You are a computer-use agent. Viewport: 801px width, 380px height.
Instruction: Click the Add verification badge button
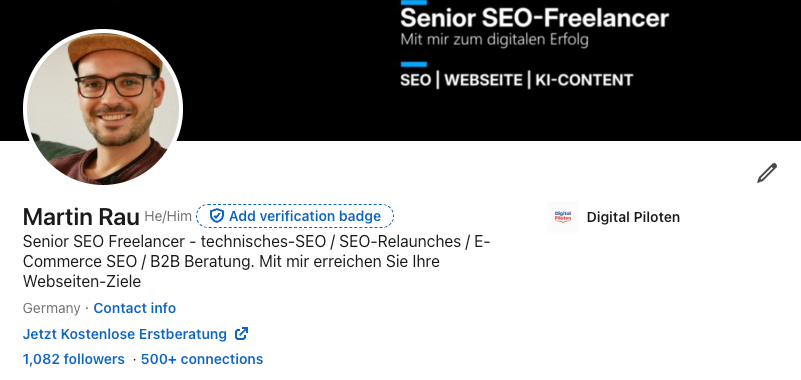coord(295,216)
